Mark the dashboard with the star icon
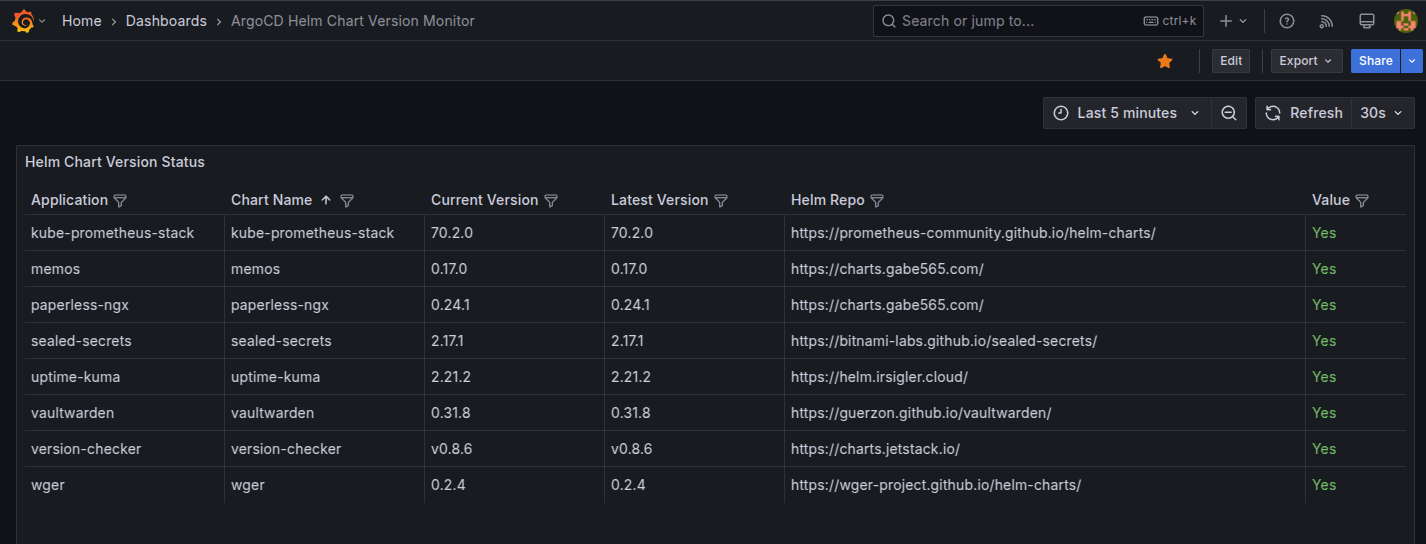Viewport: 1426px width, 544px height. click(1165, 61)
